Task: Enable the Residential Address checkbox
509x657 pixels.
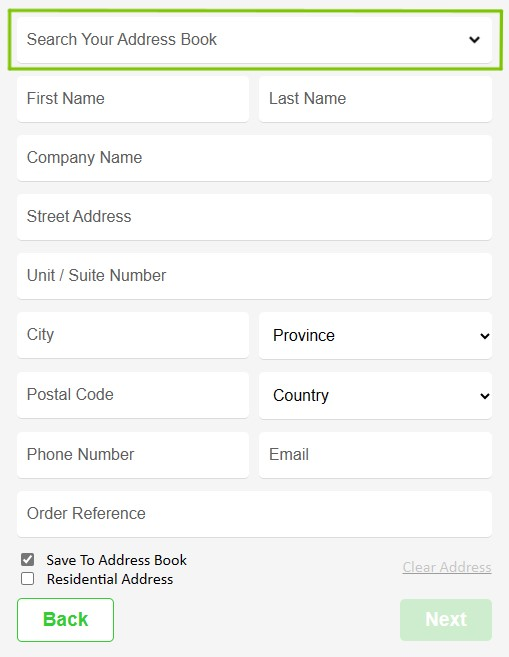Action: (x=28, y=579)
